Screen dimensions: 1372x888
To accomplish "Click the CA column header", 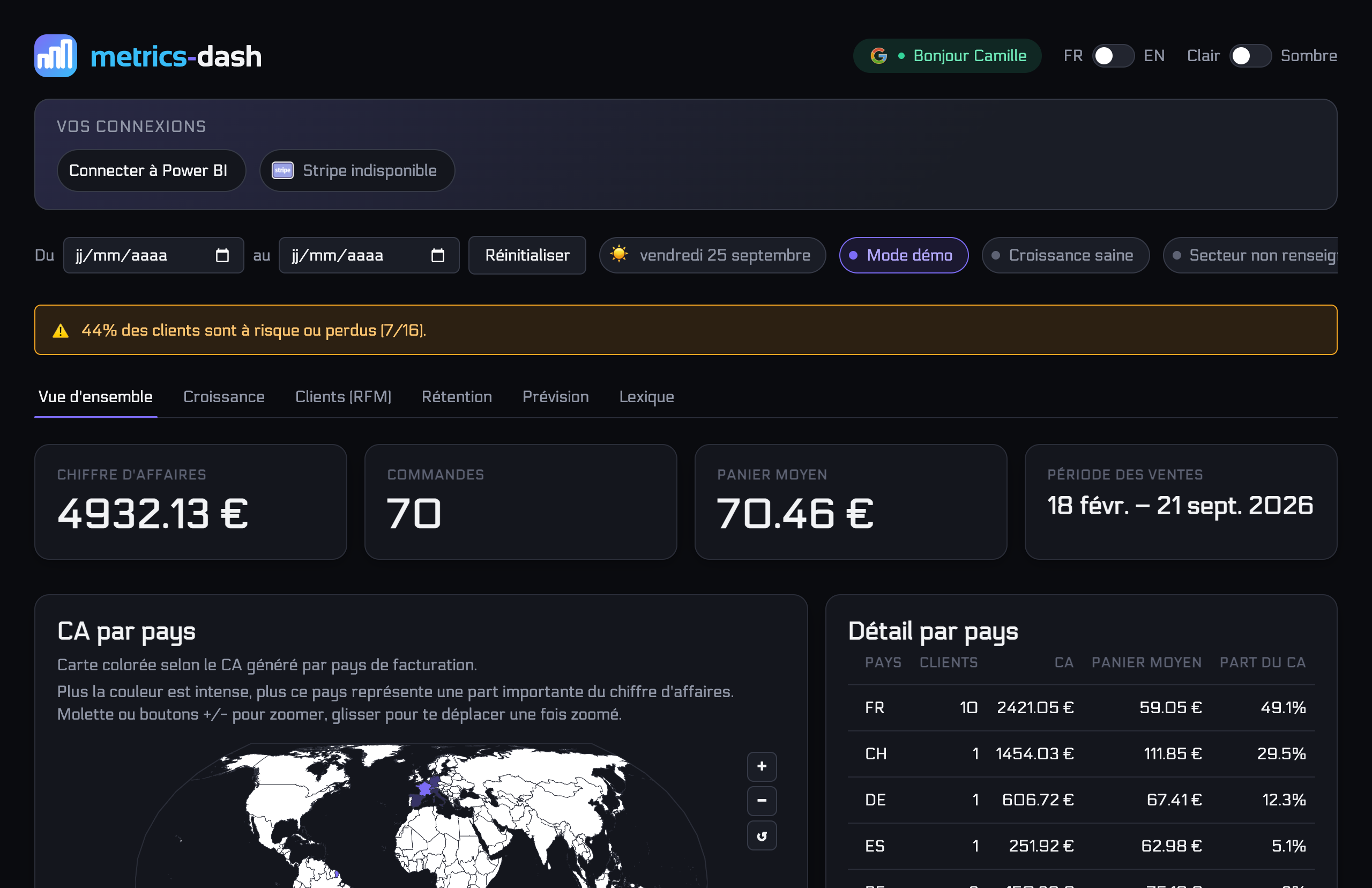I will [x=1064, y=663].
